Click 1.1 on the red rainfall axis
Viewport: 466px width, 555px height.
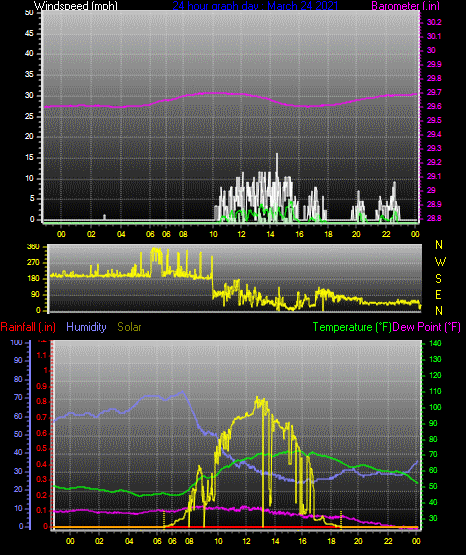click(x=42, y=355)
